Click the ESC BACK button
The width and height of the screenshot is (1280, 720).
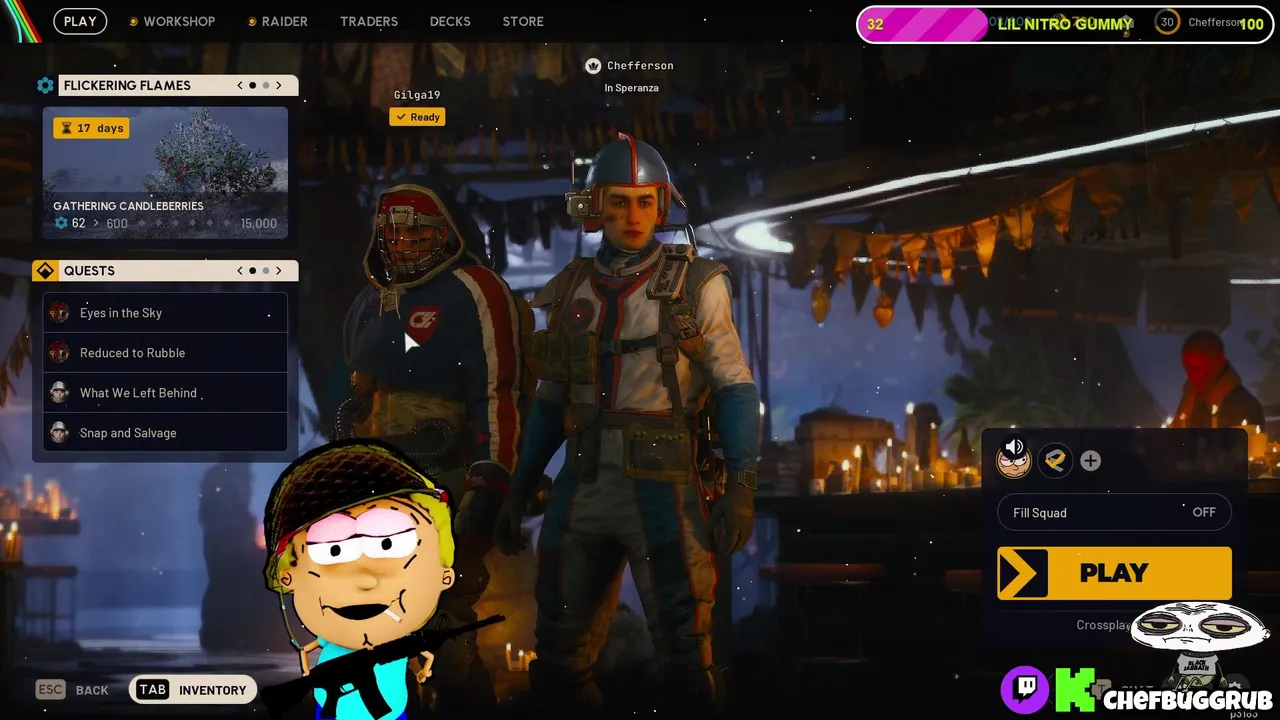pos(72,690)
